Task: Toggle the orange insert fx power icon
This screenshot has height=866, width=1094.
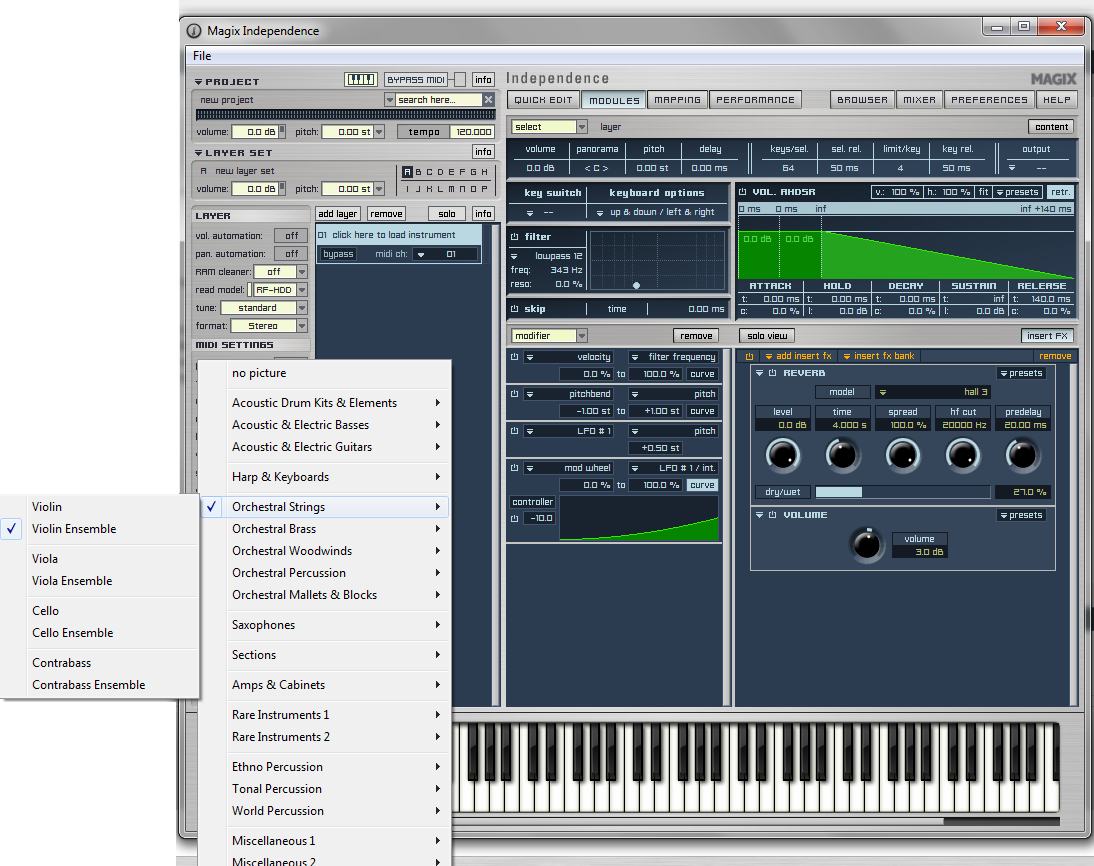Action: [x=749, y=356]
